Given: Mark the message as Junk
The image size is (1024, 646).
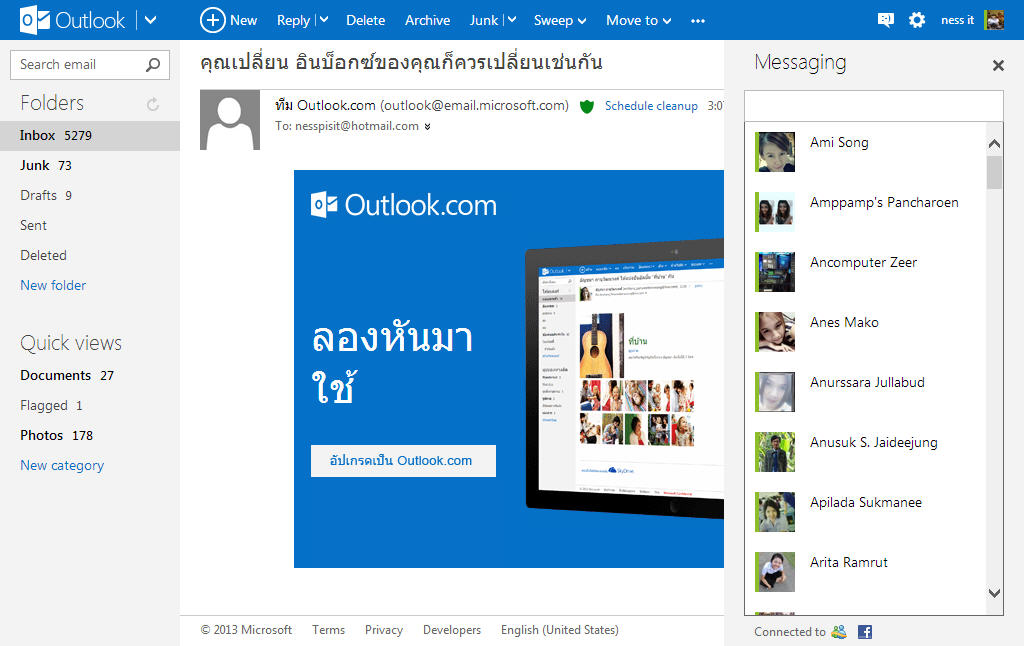Looking at the screenshot, I should pyautogui.click(x=484, y=20).
